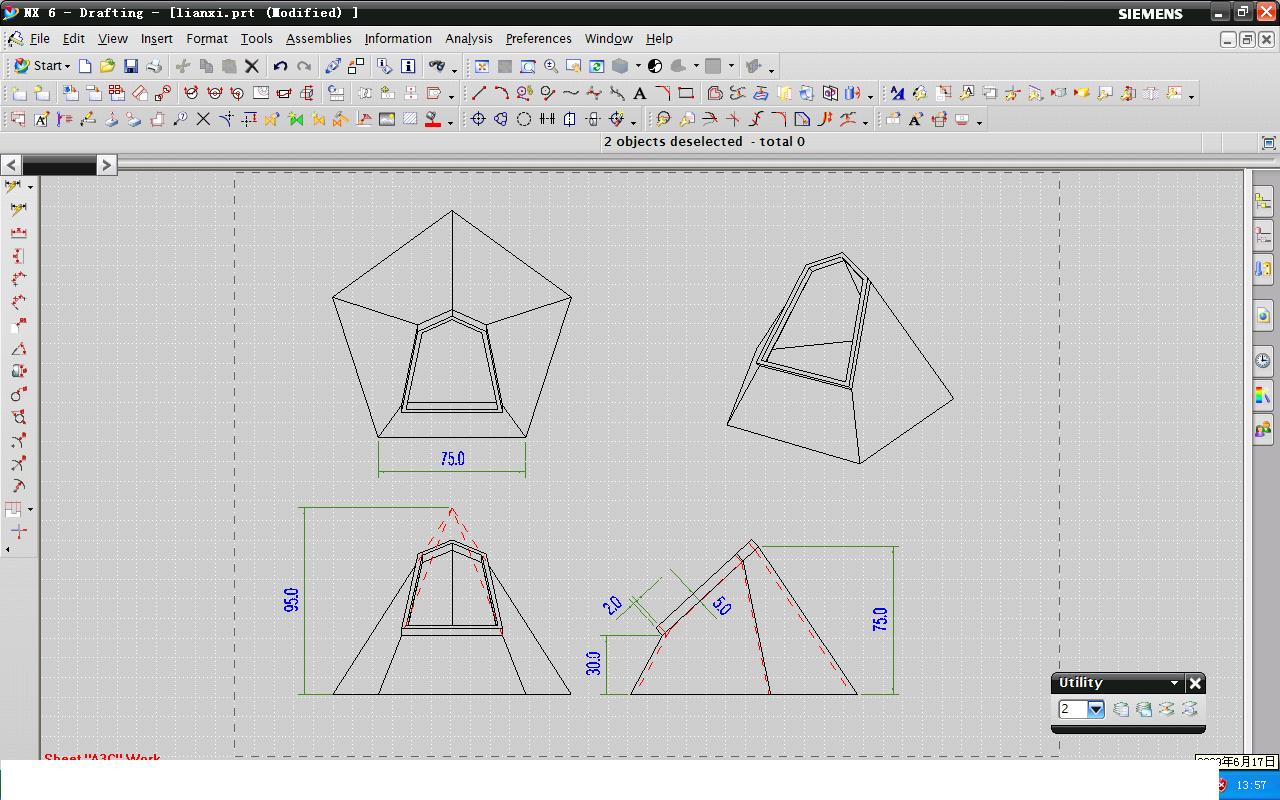Viewport: 1280px width, 800px height.
Task: Select the Line sketch tool
Action: click(x=479, y=93)
